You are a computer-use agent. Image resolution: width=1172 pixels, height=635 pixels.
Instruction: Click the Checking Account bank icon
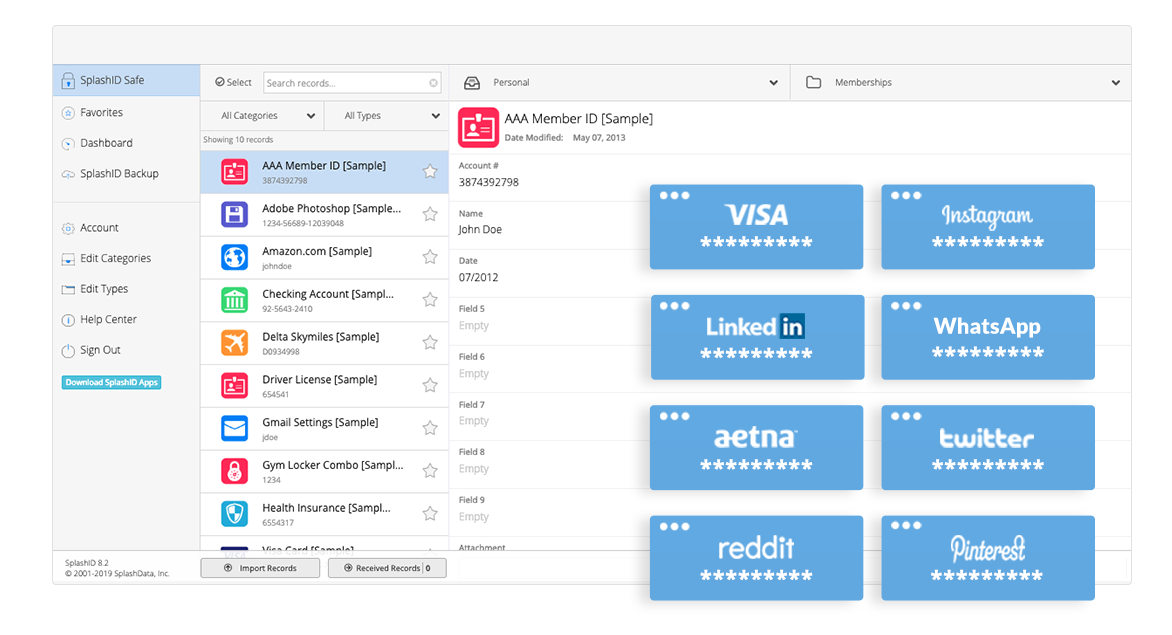click(x=235, y=300)
